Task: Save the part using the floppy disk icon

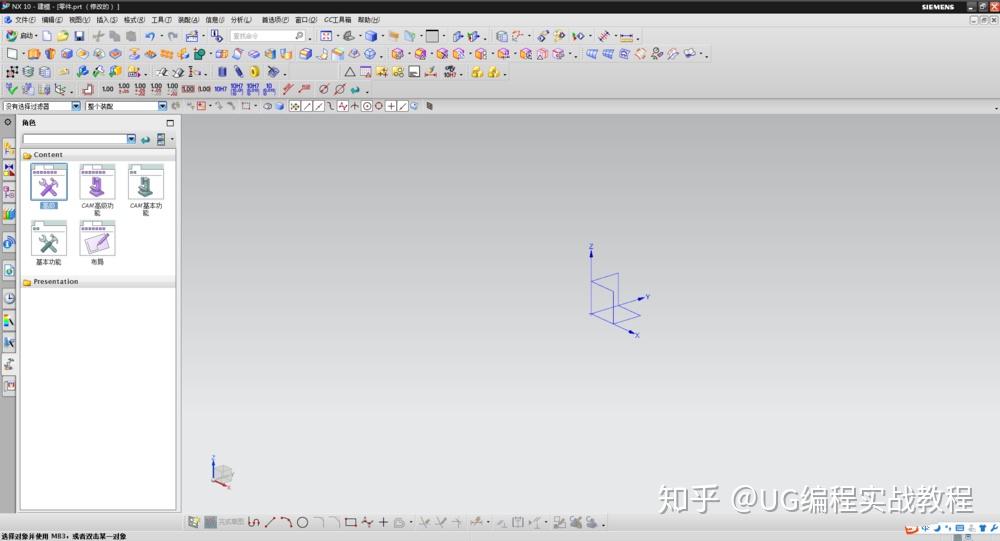Action: (x=79, y=36)
